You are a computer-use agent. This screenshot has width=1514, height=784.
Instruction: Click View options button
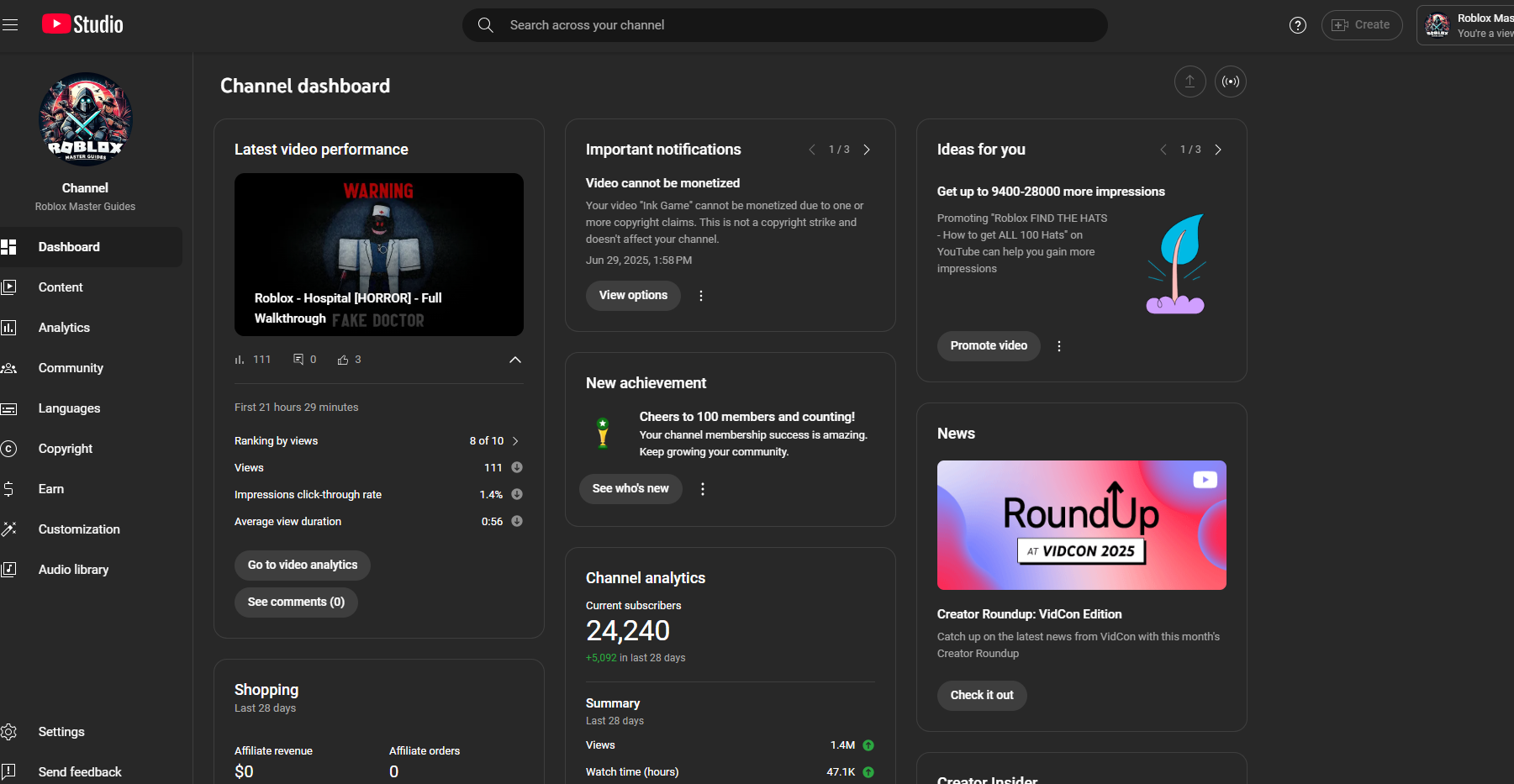633,296
